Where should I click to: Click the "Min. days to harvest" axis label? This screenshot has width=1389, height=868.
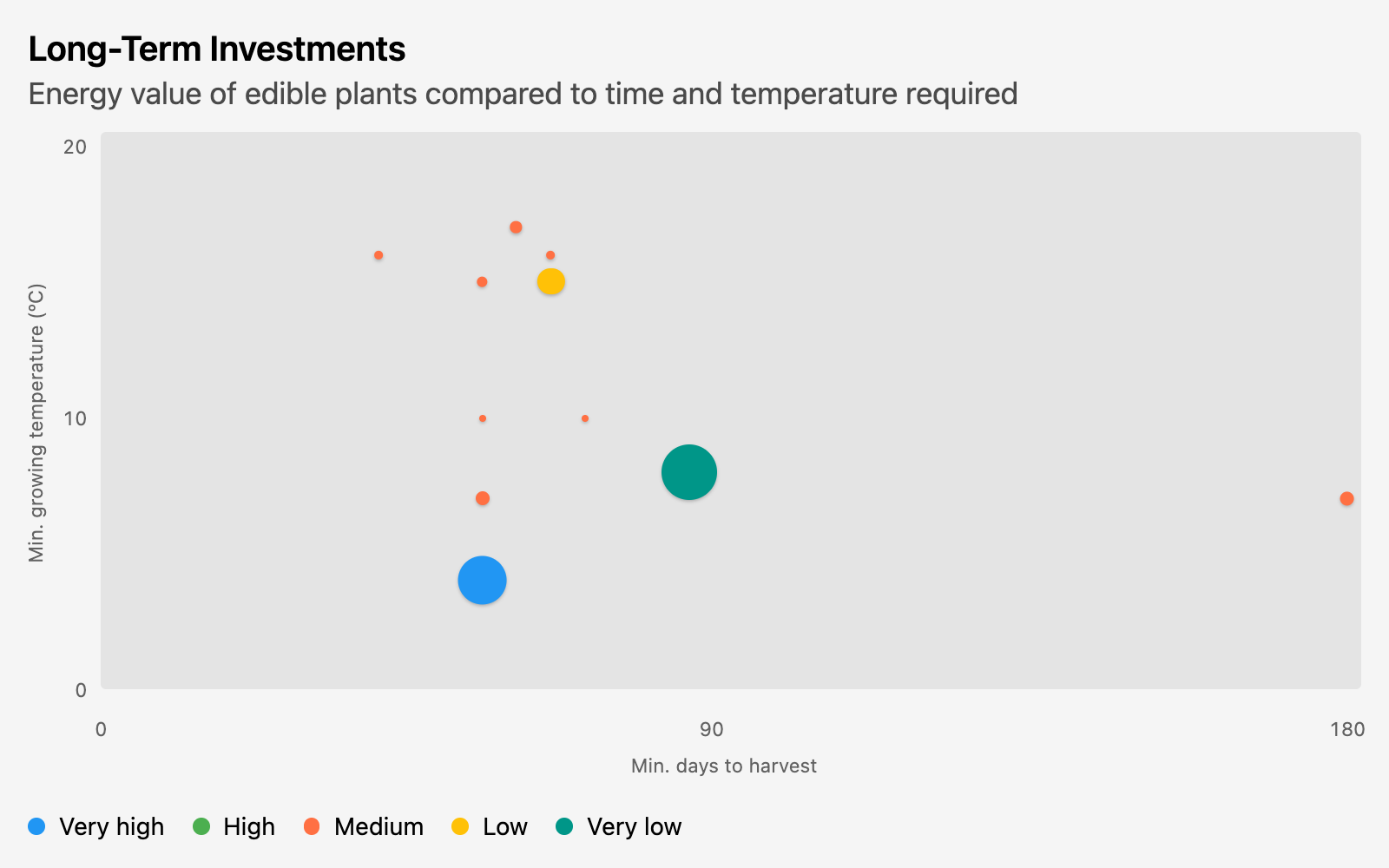(x=724, y=766)
